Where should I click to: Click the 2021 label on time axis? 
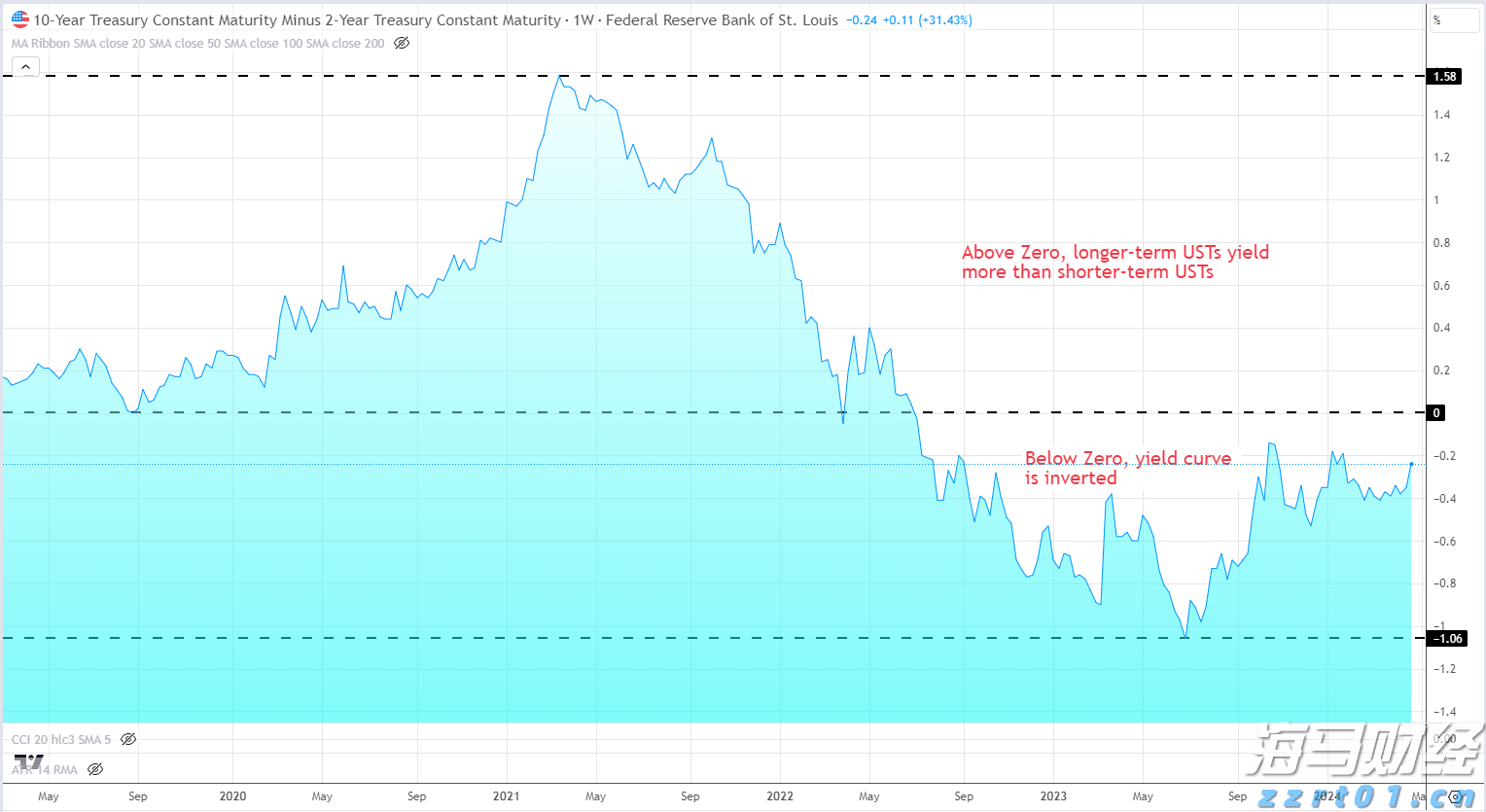click(506, 796)
